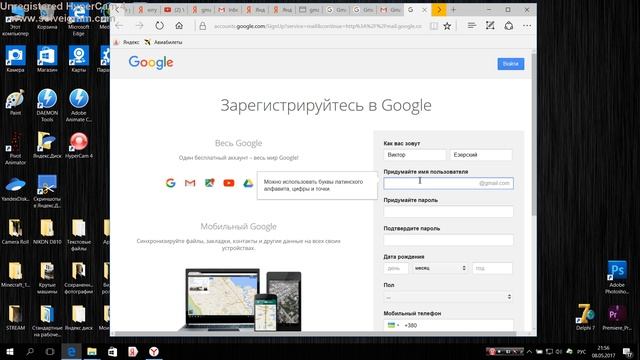
Task: Click the blue Войти button
Action: pos(511,64)
